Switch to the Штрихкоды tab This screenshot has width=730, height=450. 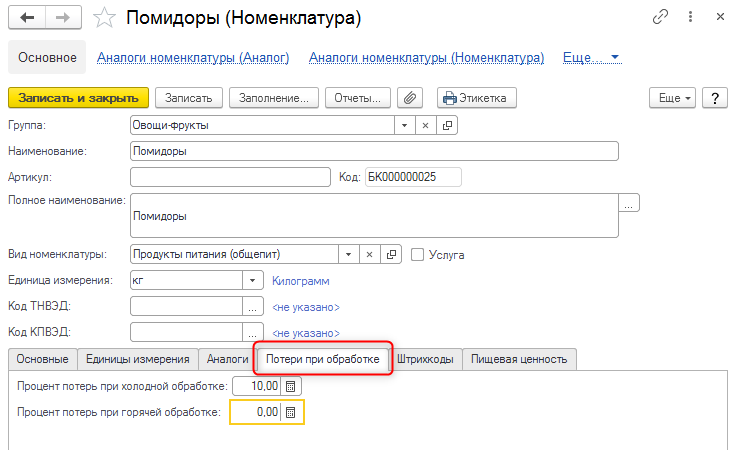click(x=425, y=358)
